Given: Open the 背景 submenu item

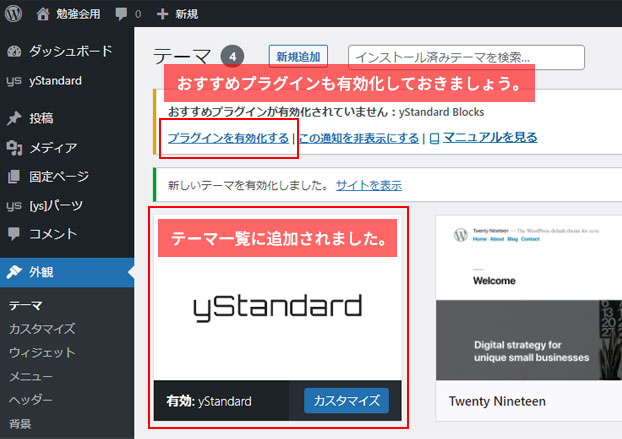Looking at the screenshot, I should point(20,424).
